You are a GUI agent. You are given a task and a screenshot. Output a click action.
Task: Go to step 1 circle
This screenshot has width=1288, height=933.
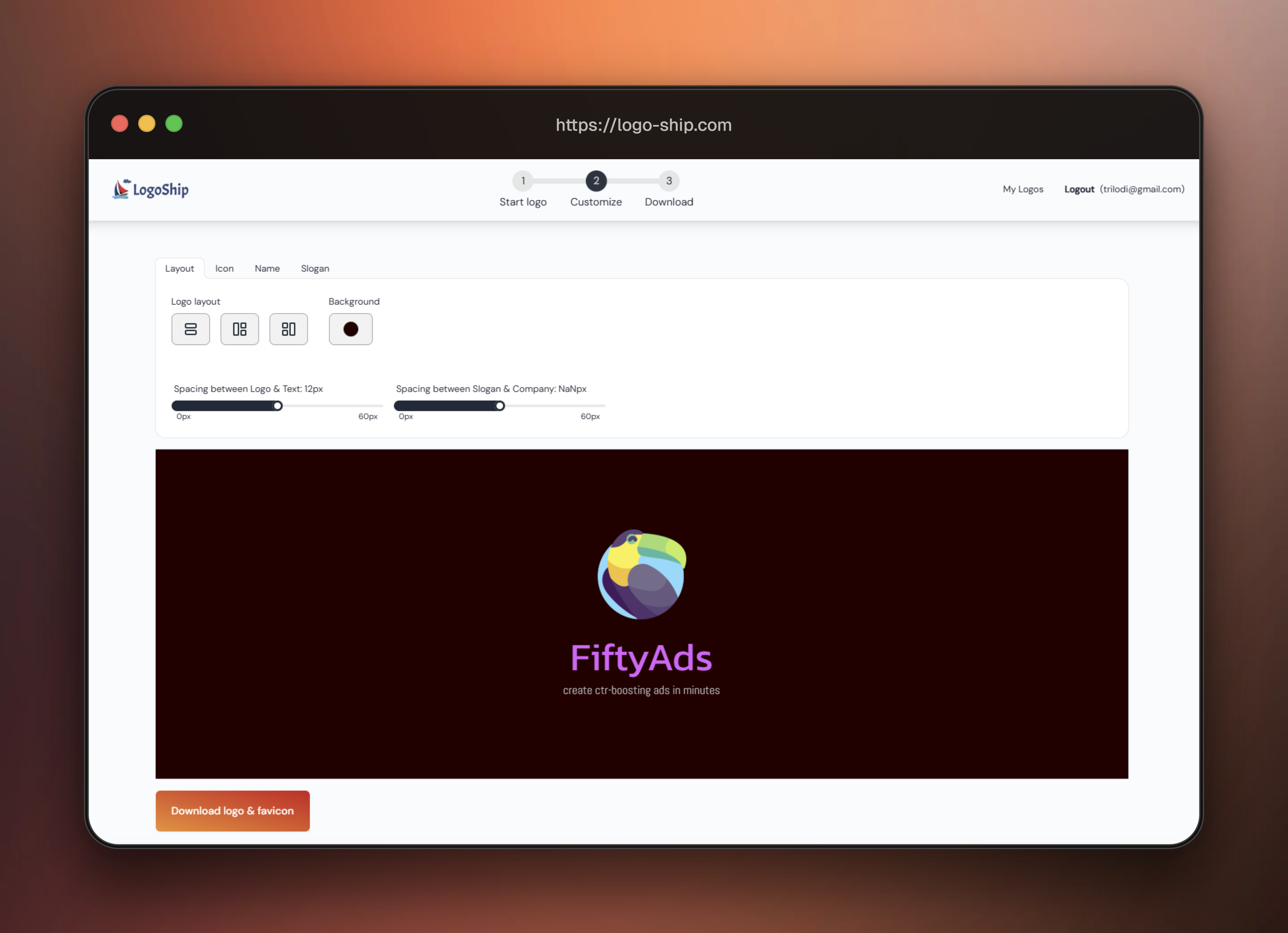click(523, 181)
